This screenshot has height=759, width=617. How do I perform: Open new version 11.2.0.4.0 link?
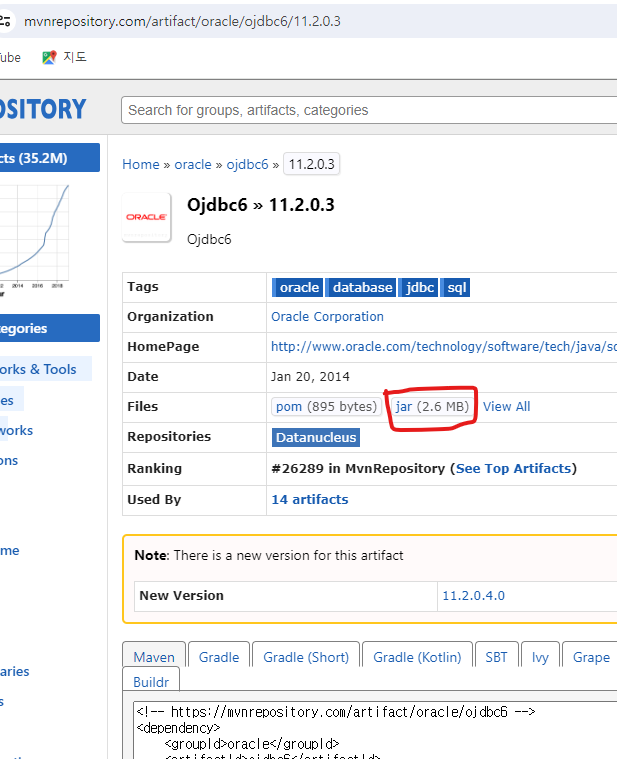tap(473, 595)
